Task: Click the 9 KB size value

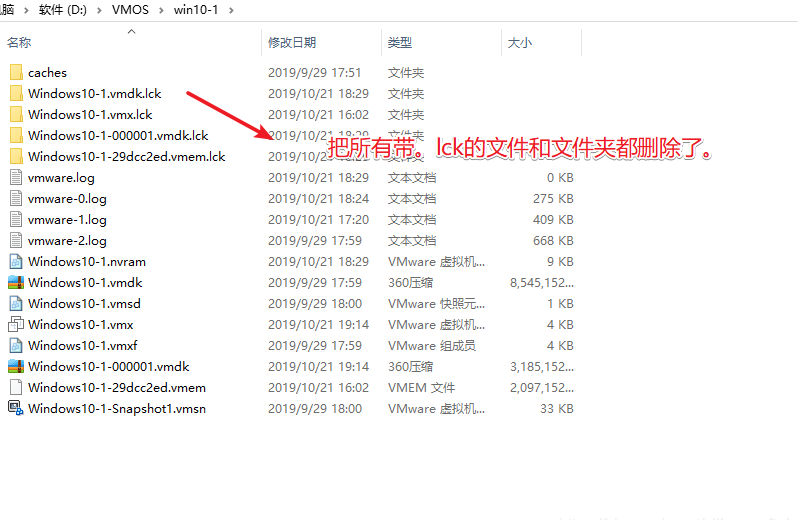Action: click(560, 262)
